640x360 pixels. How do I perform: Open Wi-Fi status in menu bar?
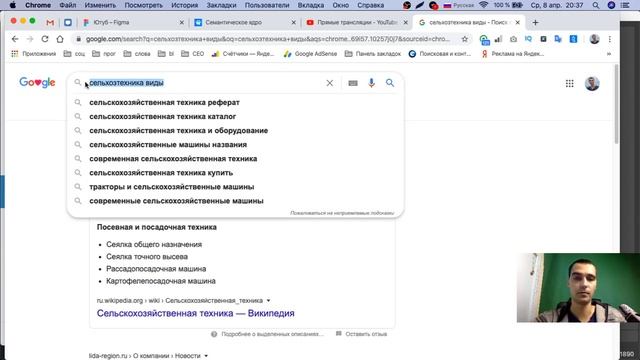pyautogui.click(x=484, y=5)
